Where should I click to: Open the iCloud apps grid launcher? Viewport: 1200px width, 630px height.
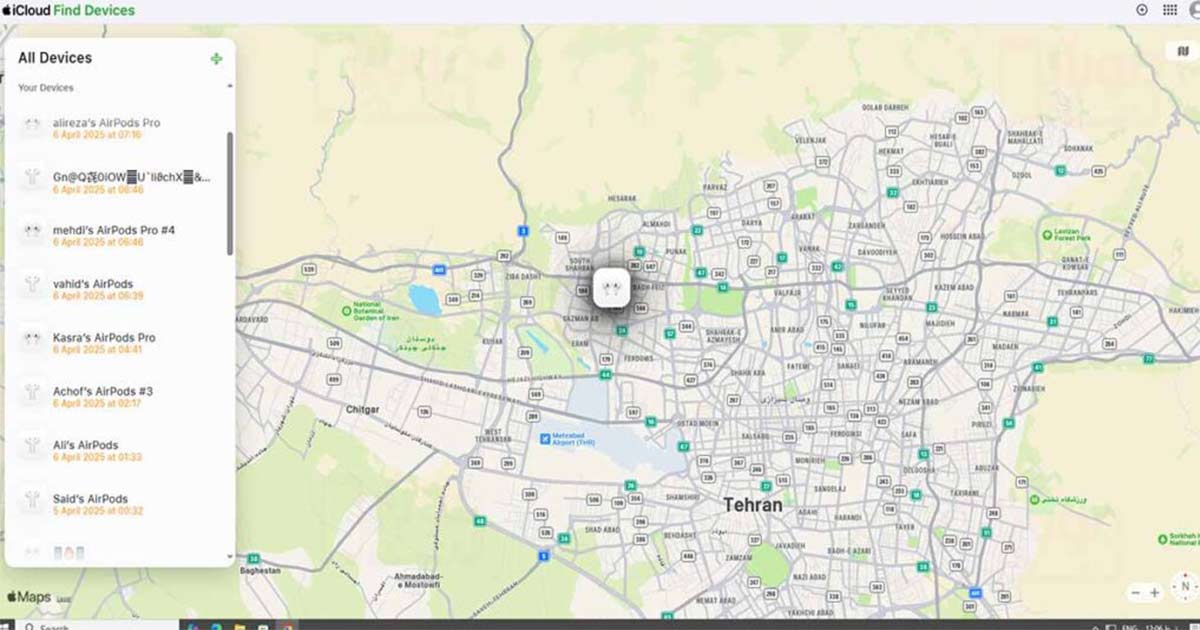1169,10
